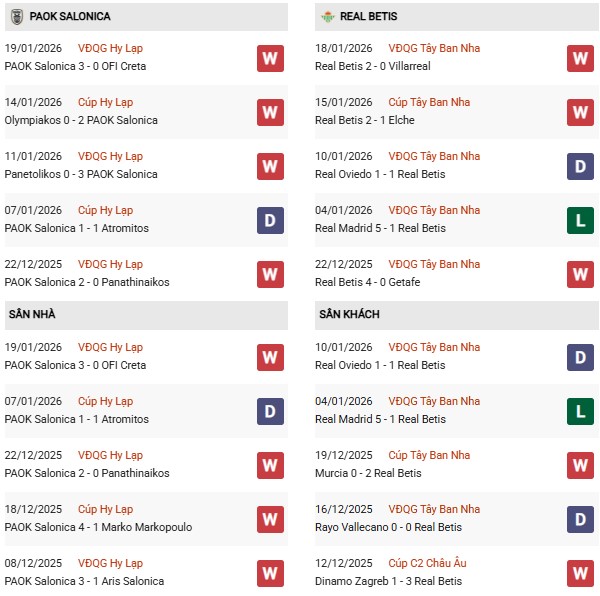Click the D badge for Rayo Vallecano 0-0 Betis

[x=580, y=519]
